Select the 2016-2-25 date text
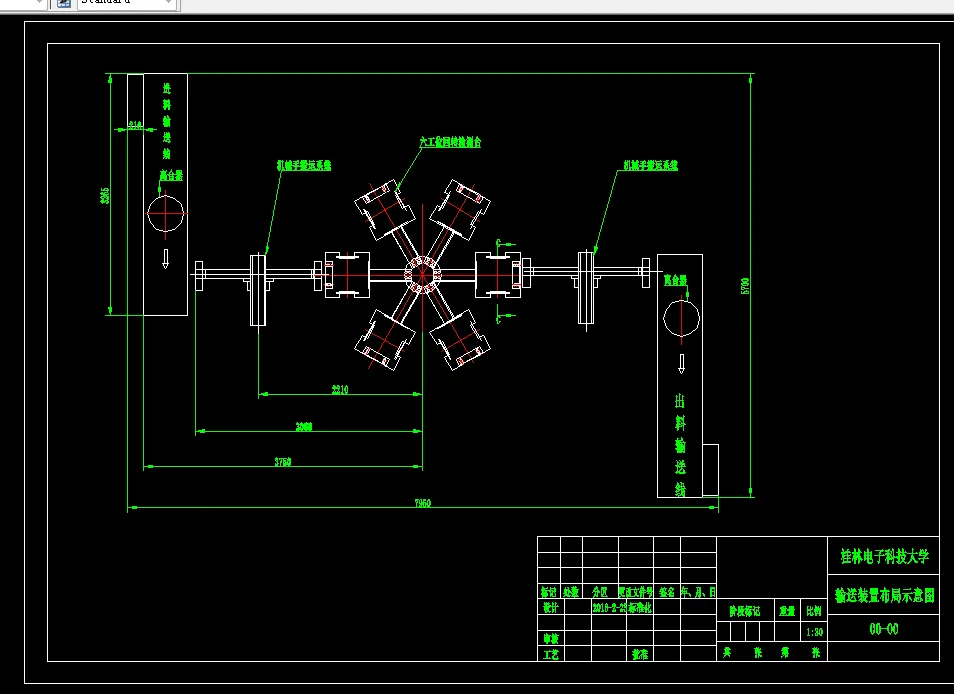The width and height of the screenshot is (954, 694). (x=610, y=607)
